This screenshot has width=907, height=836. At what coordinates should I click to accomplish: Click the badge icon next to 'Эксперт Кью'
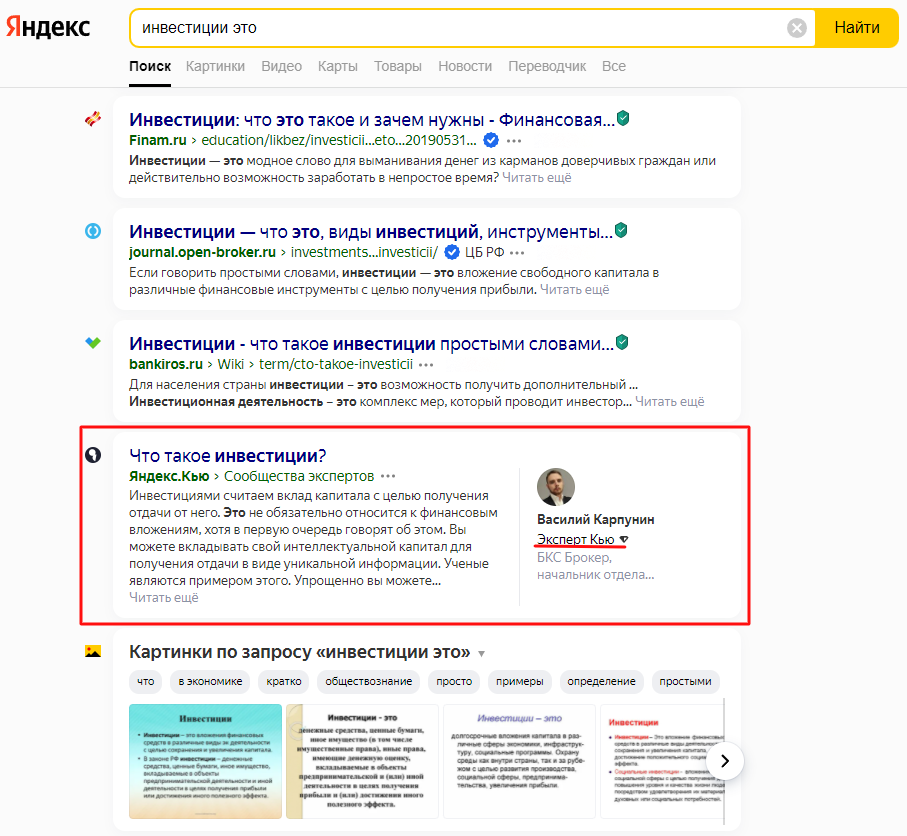coord(624,540)
